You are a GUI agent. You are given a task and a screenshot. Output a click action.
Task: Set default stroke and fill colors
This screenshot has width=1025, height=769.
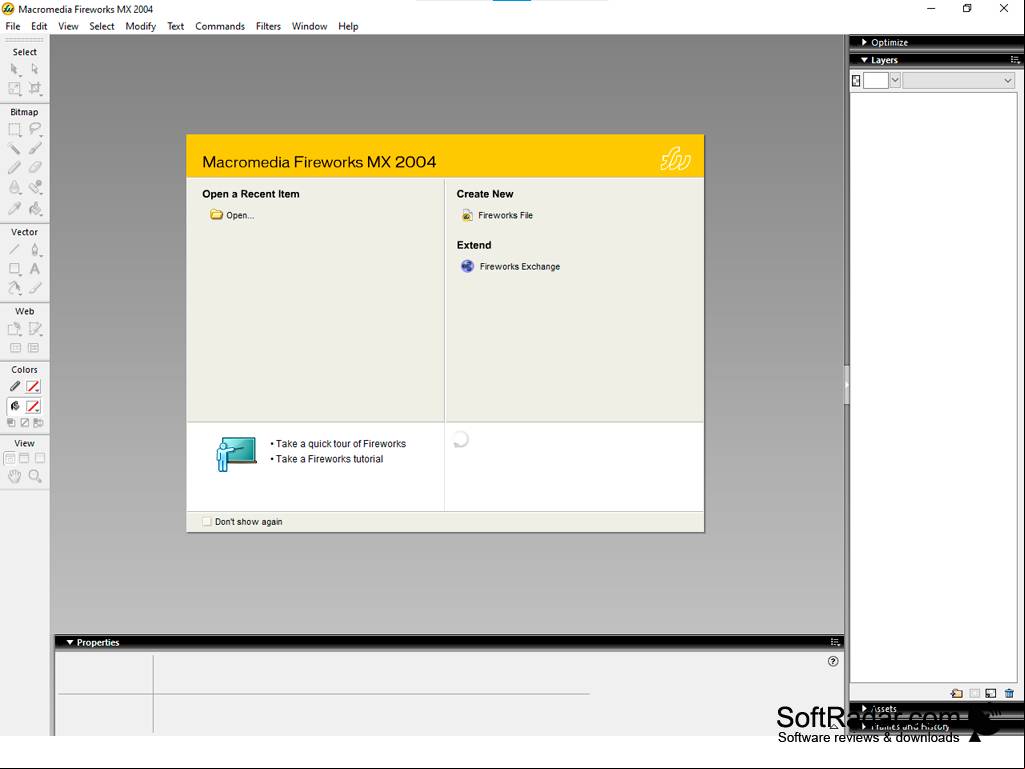tap(11, 423)
